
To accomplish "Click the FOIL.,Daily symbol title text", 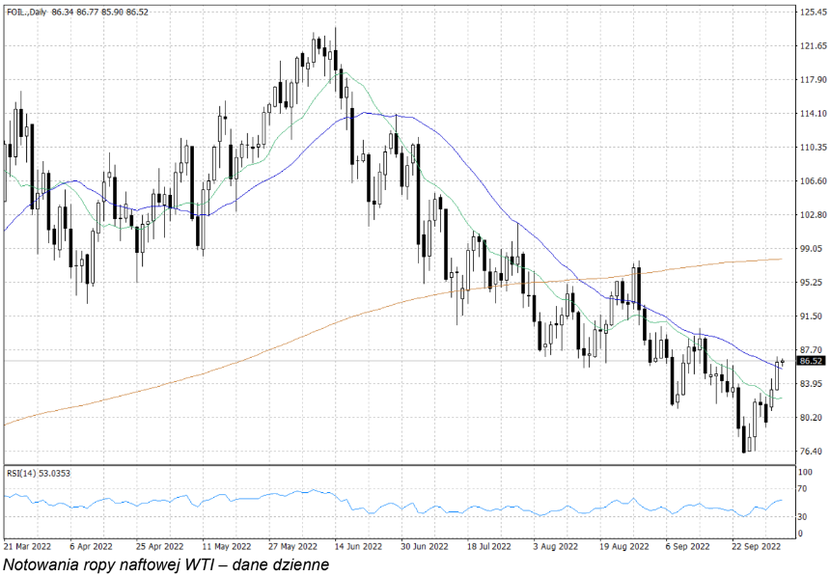I will coord(26,10).
